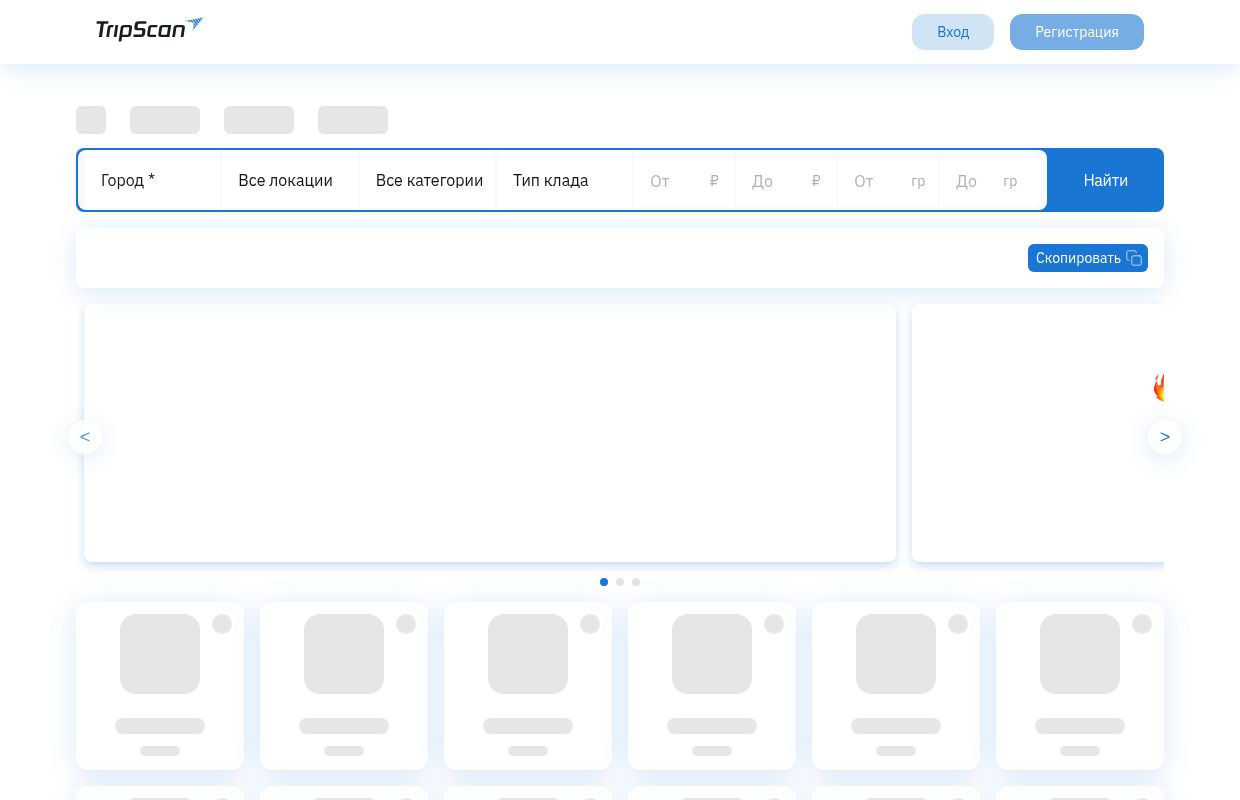Viewport: 1240px width, 800px height.
Task: Click the Вход button
Action: (x=952, y=32)
